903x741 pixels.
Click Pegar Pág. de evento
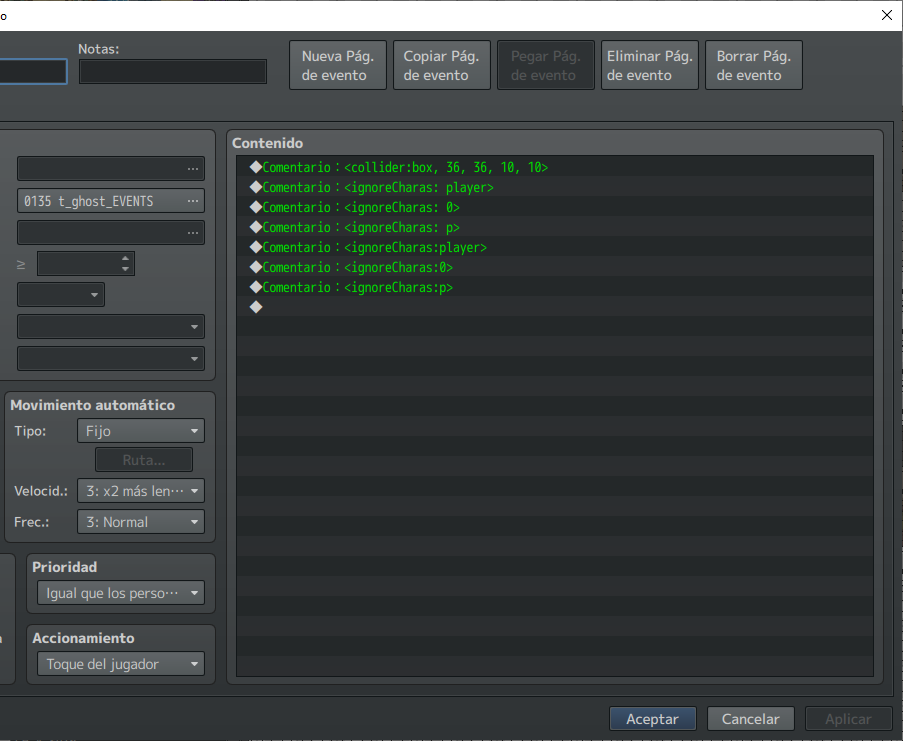546,65
